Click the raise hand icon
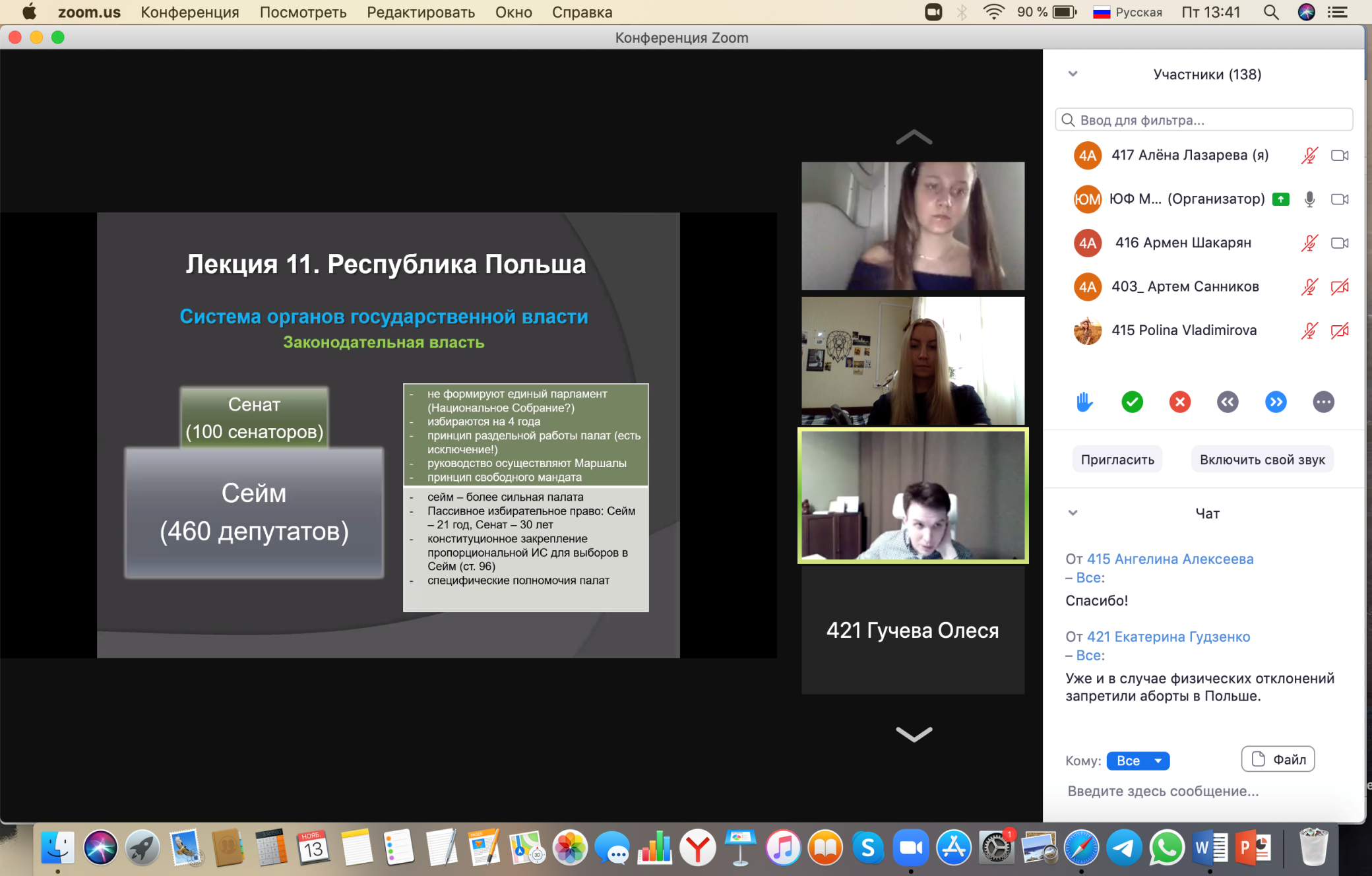1372x876 pixels. [x=1084, y=402]
